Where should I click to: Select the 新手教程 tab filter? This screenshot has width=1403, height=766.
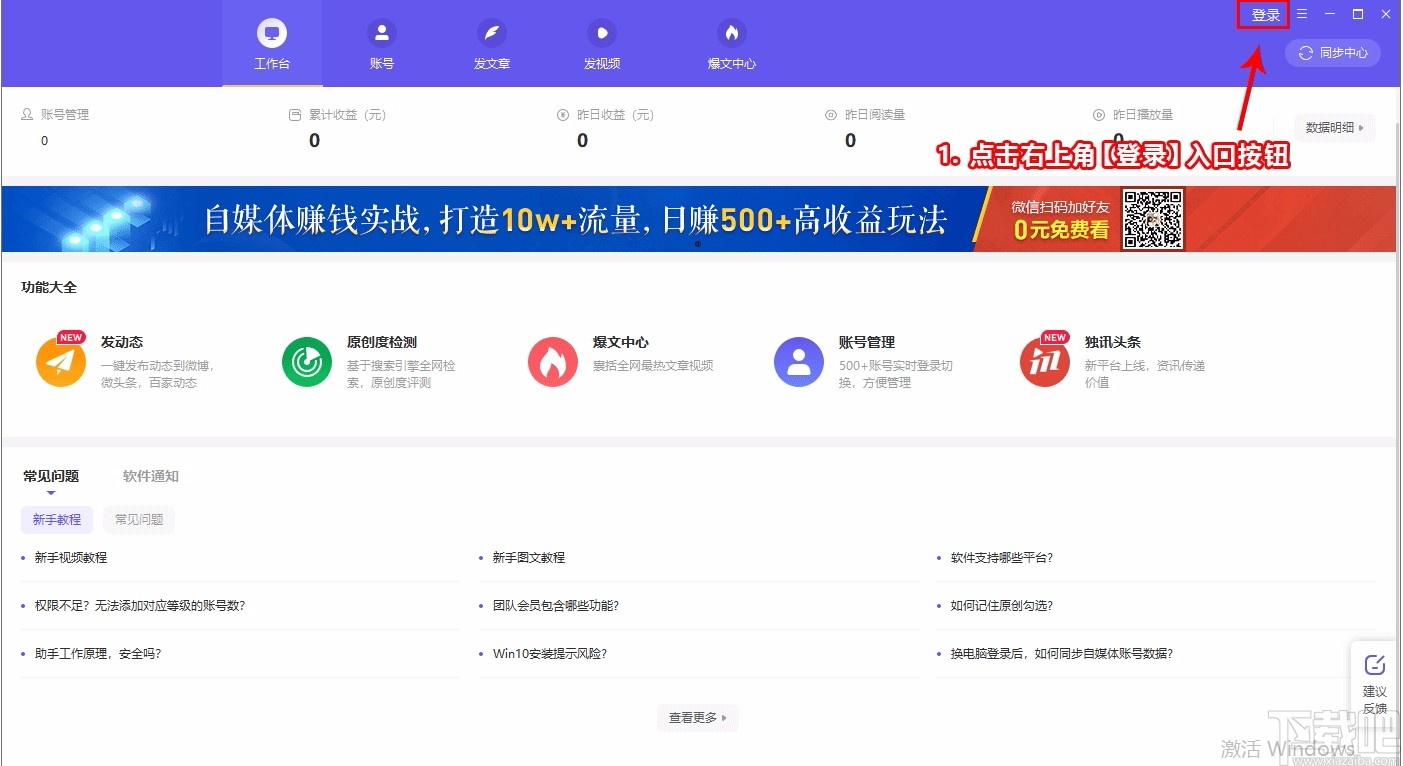coord(56,519)
